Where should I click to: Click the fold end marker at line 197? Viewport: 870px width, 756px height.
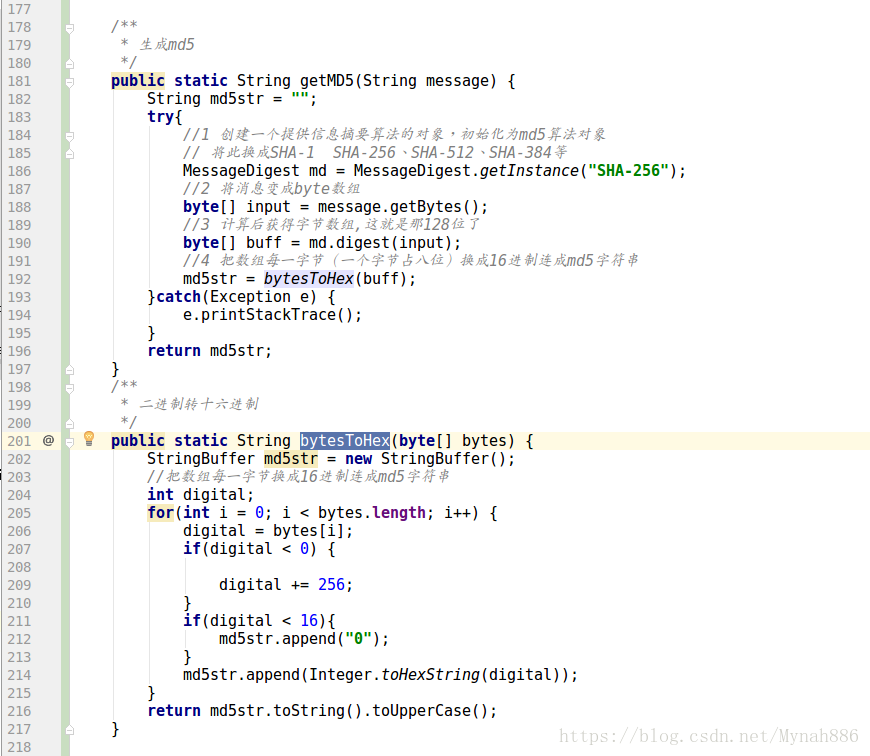pyautogui.click(x=70, y=370)
